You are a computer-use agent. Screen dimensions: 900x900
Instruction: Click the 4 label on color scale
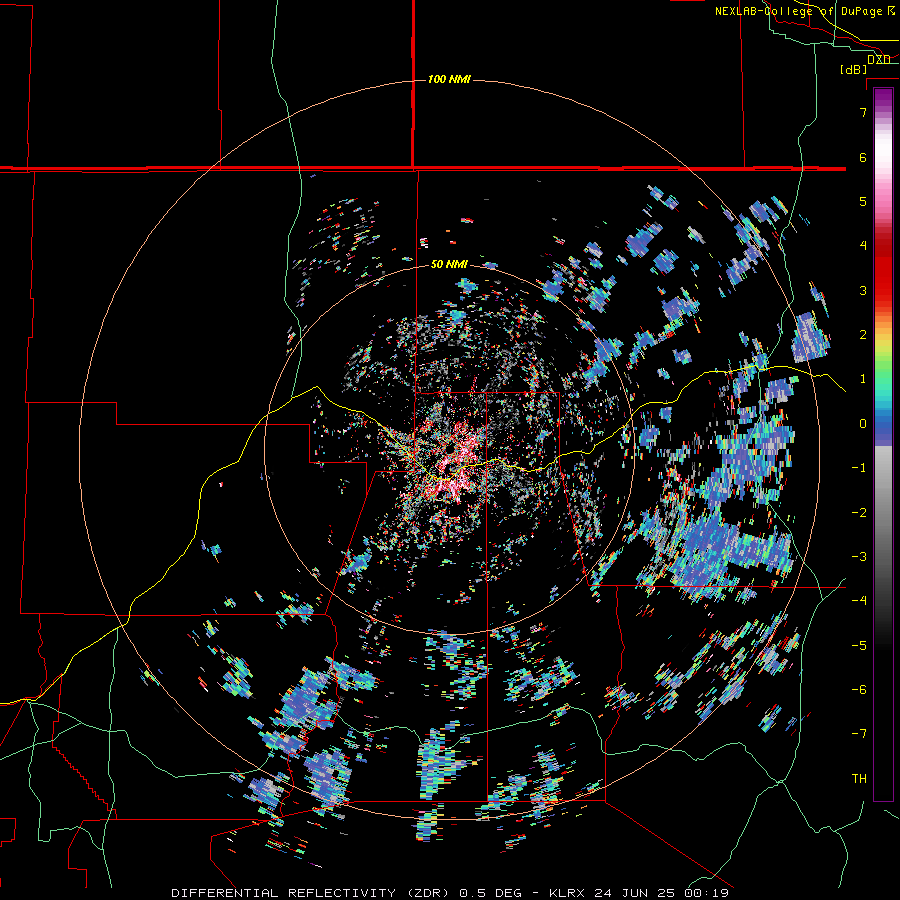tap(863, 246)
